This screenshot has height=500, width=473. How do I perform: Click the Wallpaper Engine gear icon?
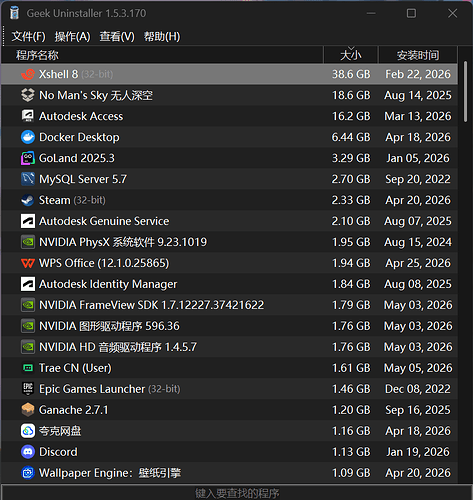[28, 473]
